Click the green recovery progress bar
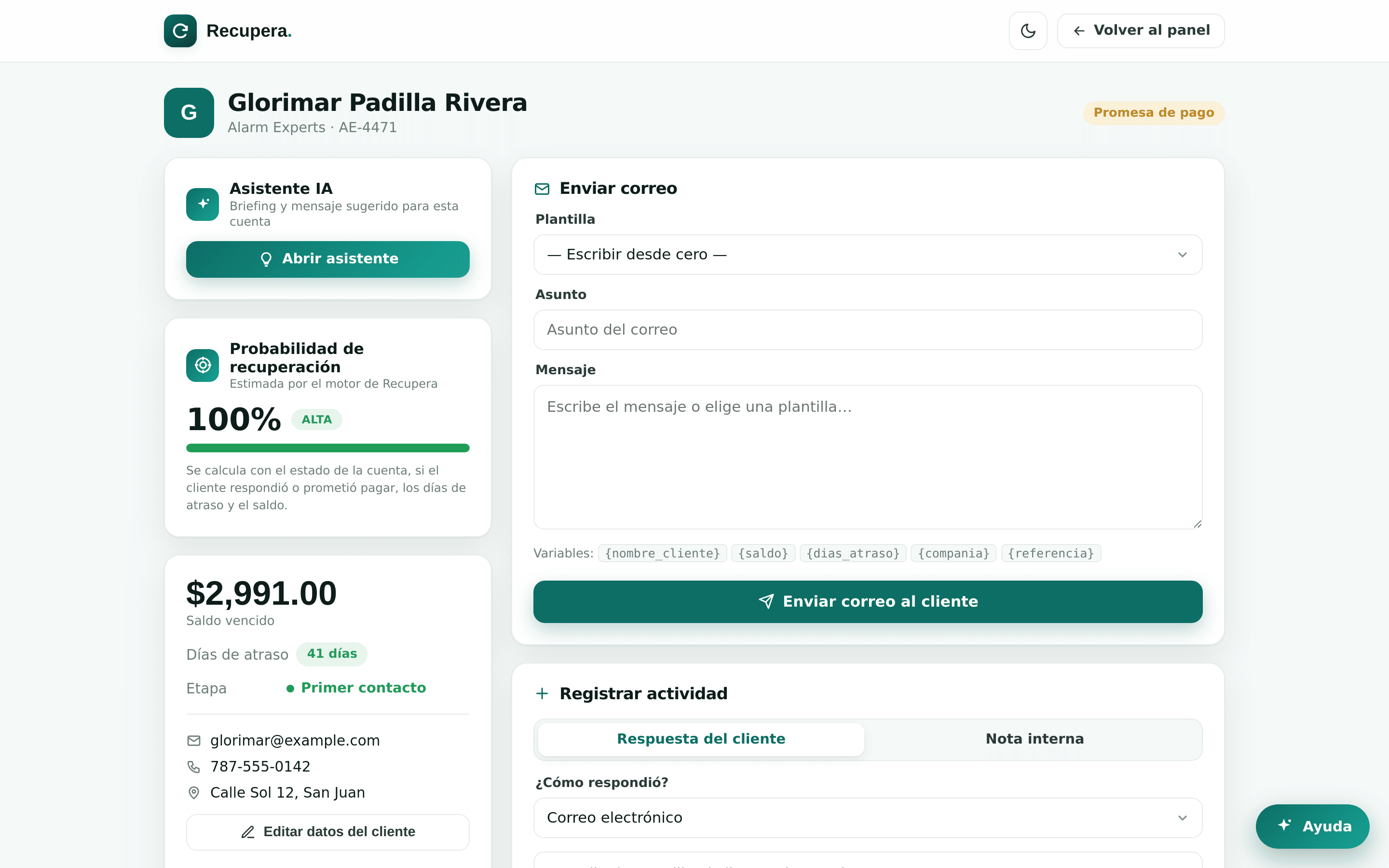 coord(328,448)
